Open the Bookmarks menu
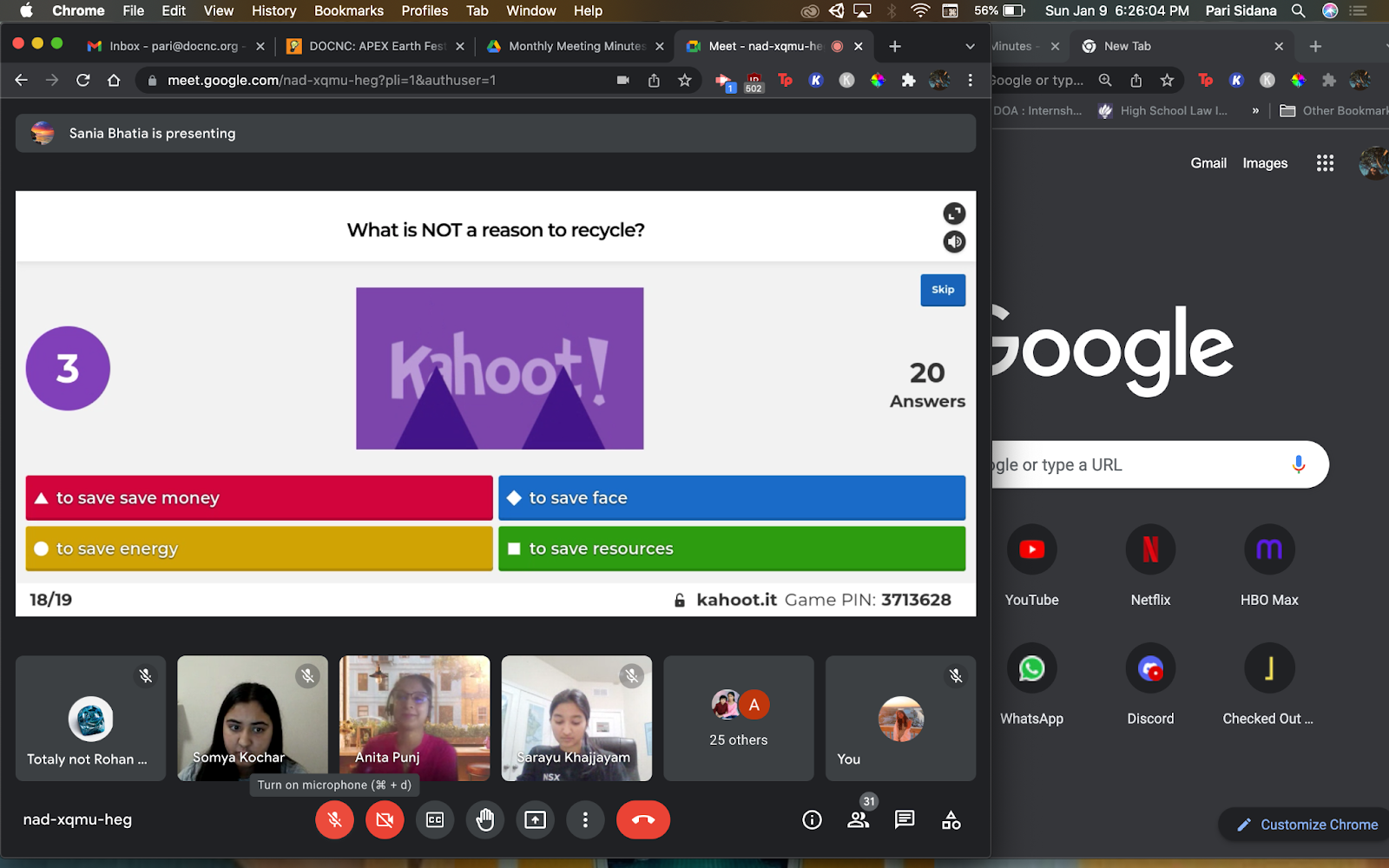Screen dimensions: 1389x868 [x=349, y=10]
